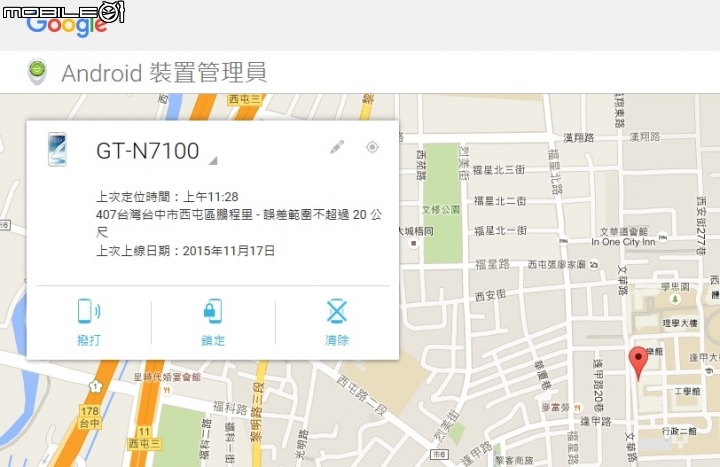This screenshot has width=720, height=467.
Task: Click the 學思園 garden tree icon
Action: [675, 299]
